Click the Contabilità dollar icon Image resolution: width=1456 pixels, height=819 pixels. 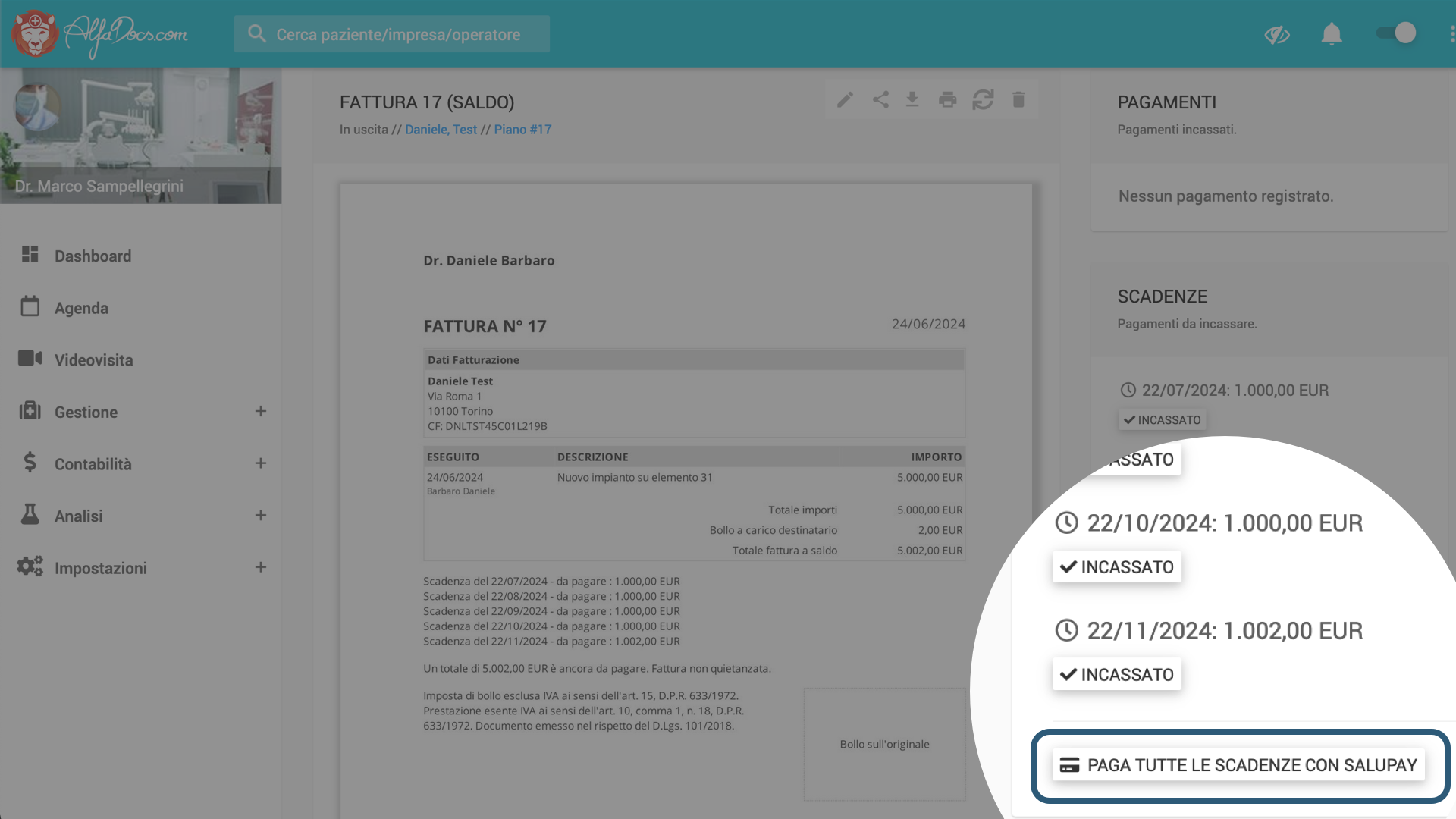(x=30, y=462)
